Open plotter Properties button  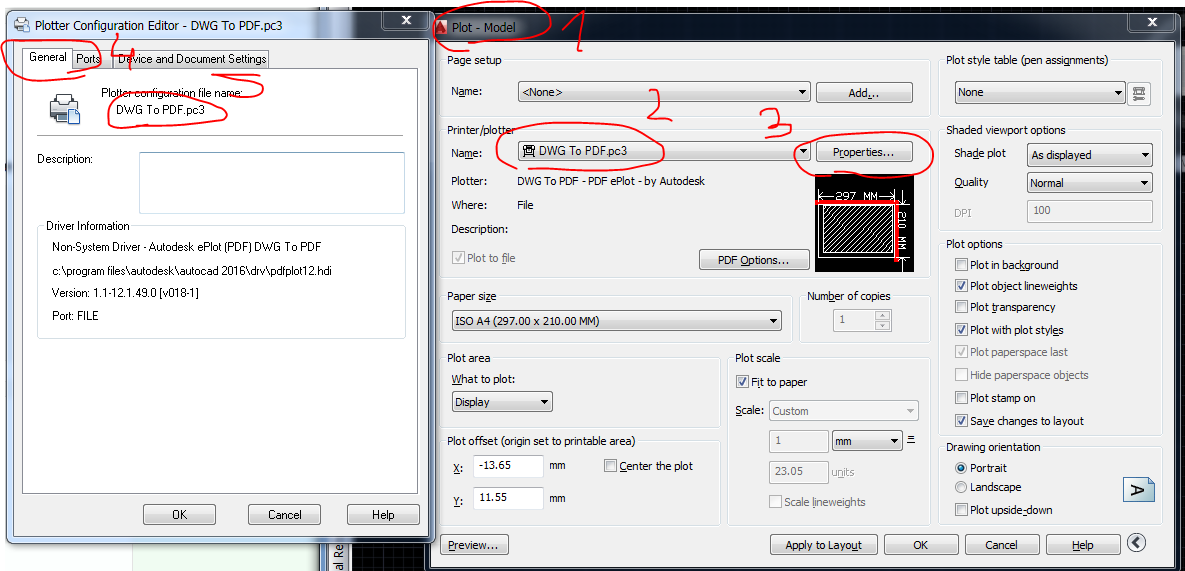[x=863, y=152]
